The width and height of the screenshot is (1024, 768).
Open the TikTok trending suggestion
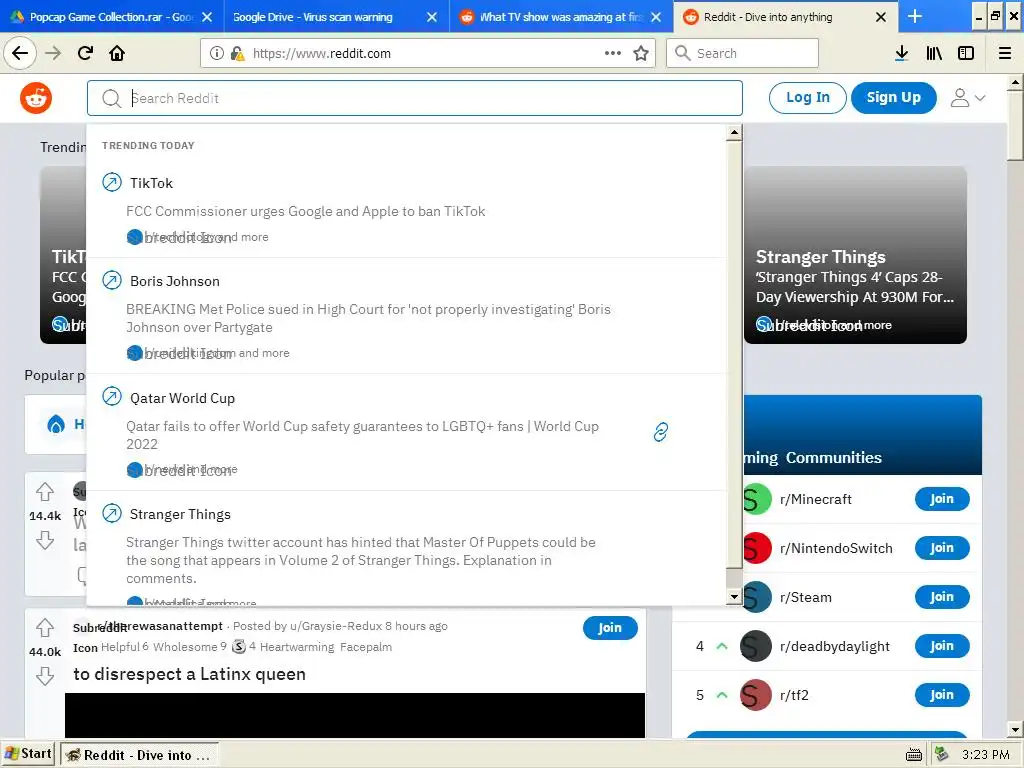pyautogui.click(x=406, y=209)
